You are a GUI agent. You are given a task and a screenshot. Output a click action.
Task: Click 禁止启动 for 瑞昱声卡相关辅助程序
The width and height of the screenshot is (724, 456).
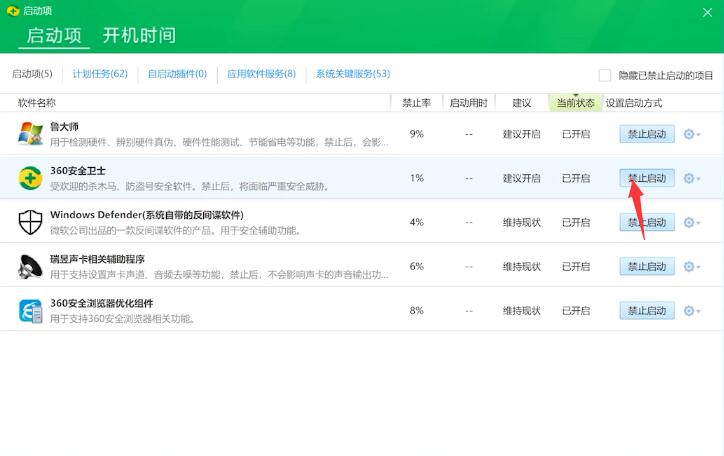(647, 267)
